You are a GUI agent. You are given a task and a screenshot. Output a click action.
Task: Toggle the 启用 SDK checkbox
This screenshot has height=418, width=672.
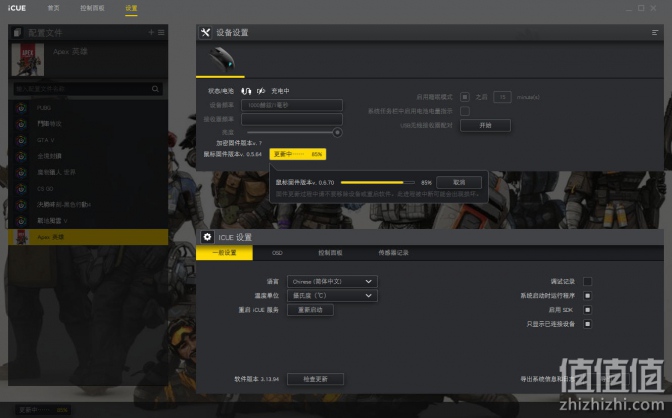588,310
